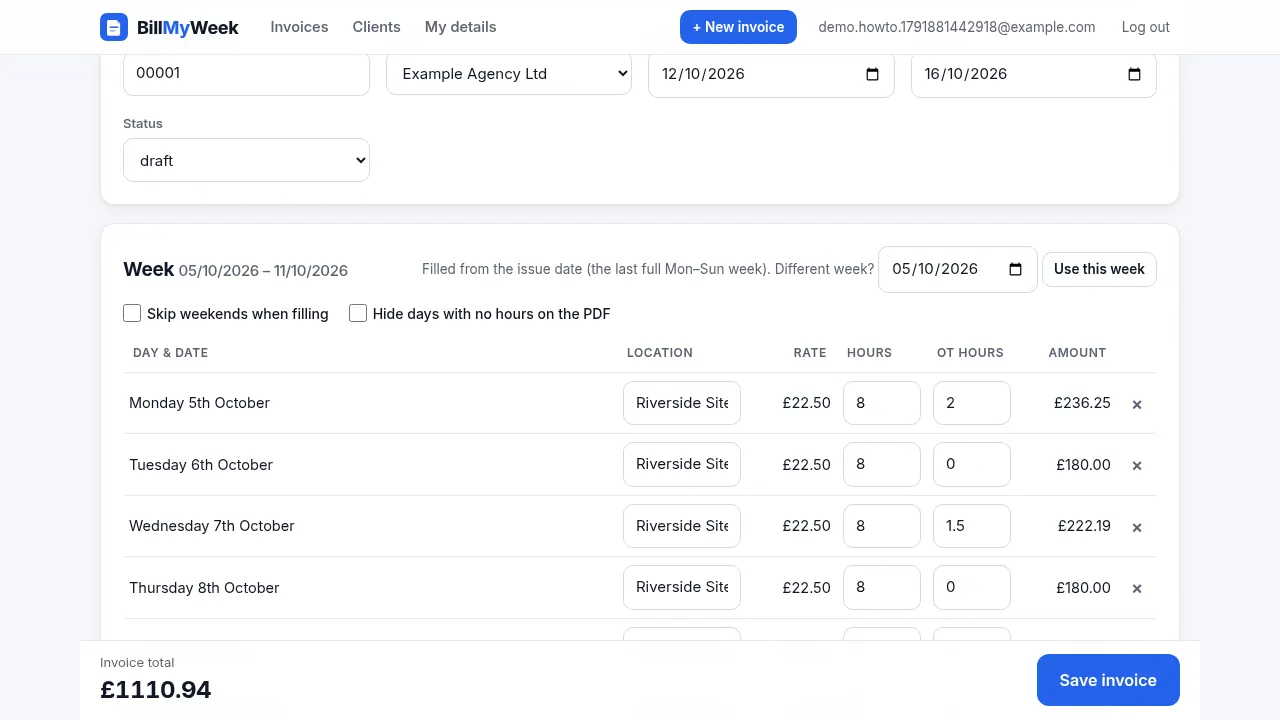Click the invoice total £1110.94
This screenshot has height=720, width=1280.
point(156,690)
